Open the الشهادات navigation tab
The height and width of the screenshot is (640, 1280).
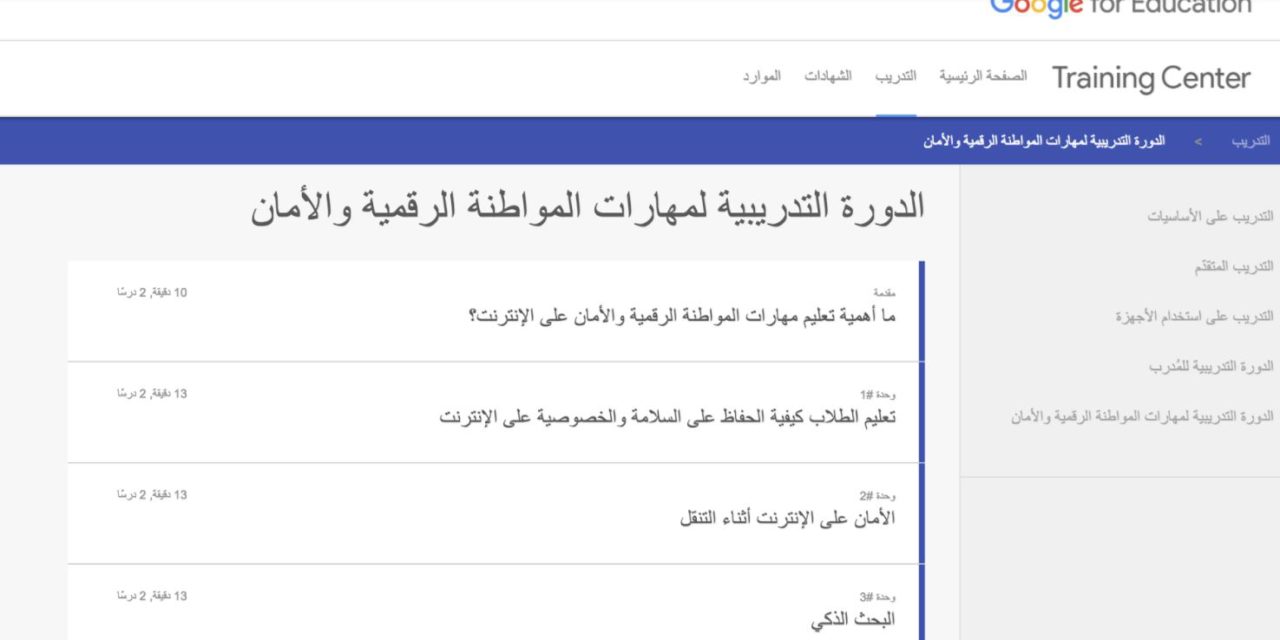point(828,76)
